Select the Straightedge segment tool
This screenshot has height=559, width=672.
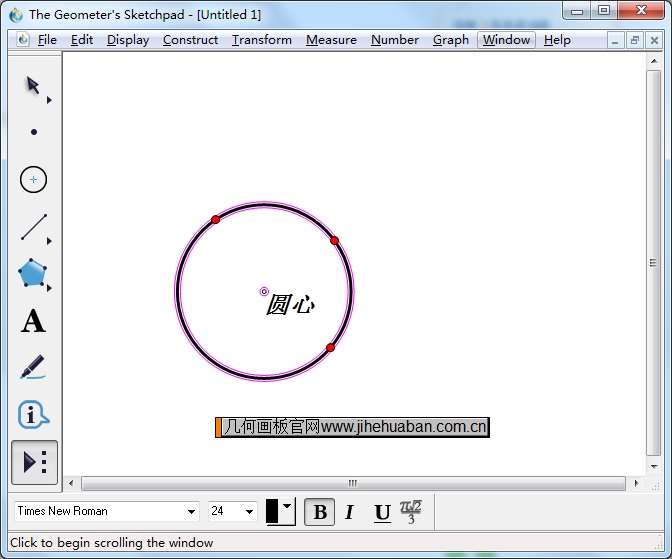34,227
